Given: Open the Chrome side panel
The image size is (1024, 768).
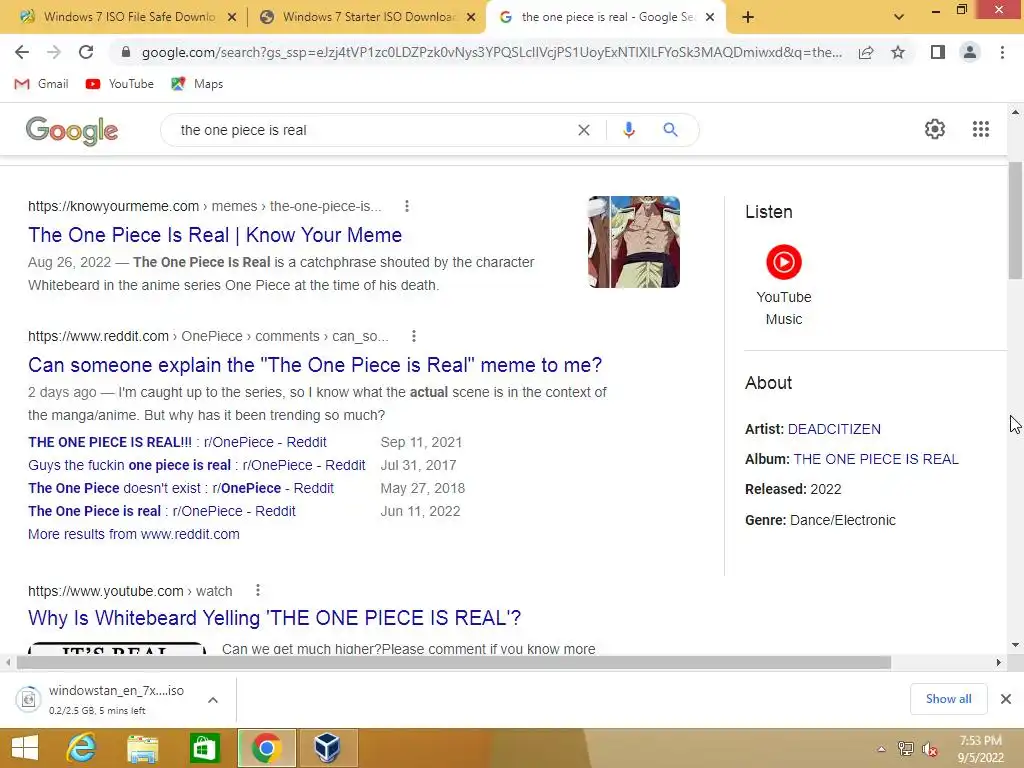Looking at the screenshot, I should 938,52.
